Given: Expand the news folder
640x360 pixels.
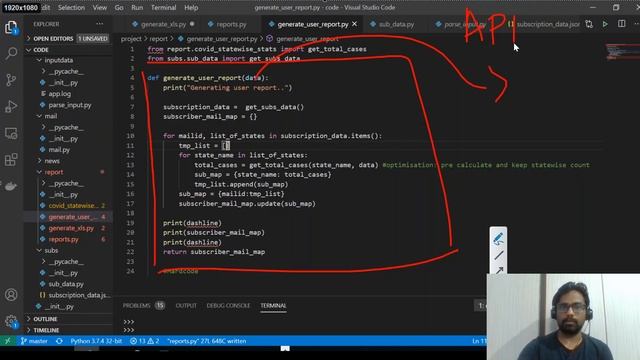Looking at the screenshot, I should pyautogui.click(x=68, y=161).
